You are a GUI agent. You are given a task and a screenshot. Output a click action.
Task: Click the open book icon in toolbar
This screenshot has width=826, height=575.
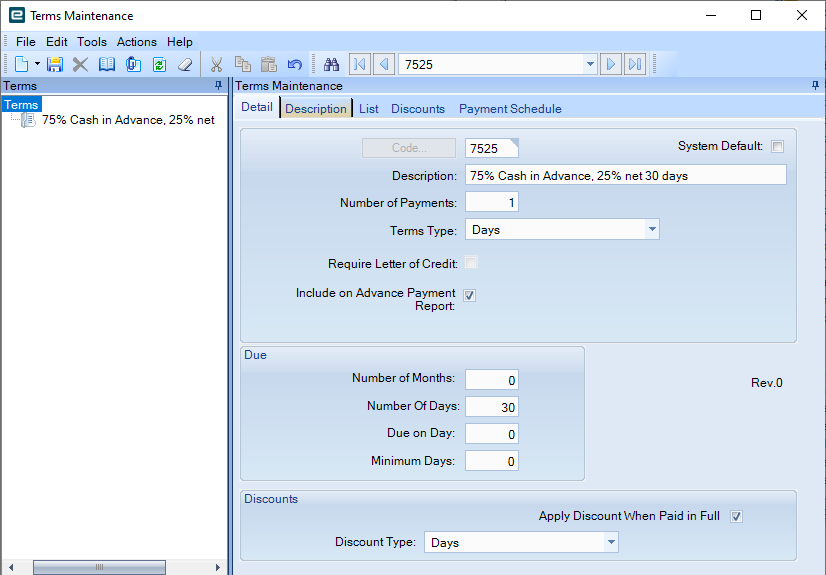[107, 64]
